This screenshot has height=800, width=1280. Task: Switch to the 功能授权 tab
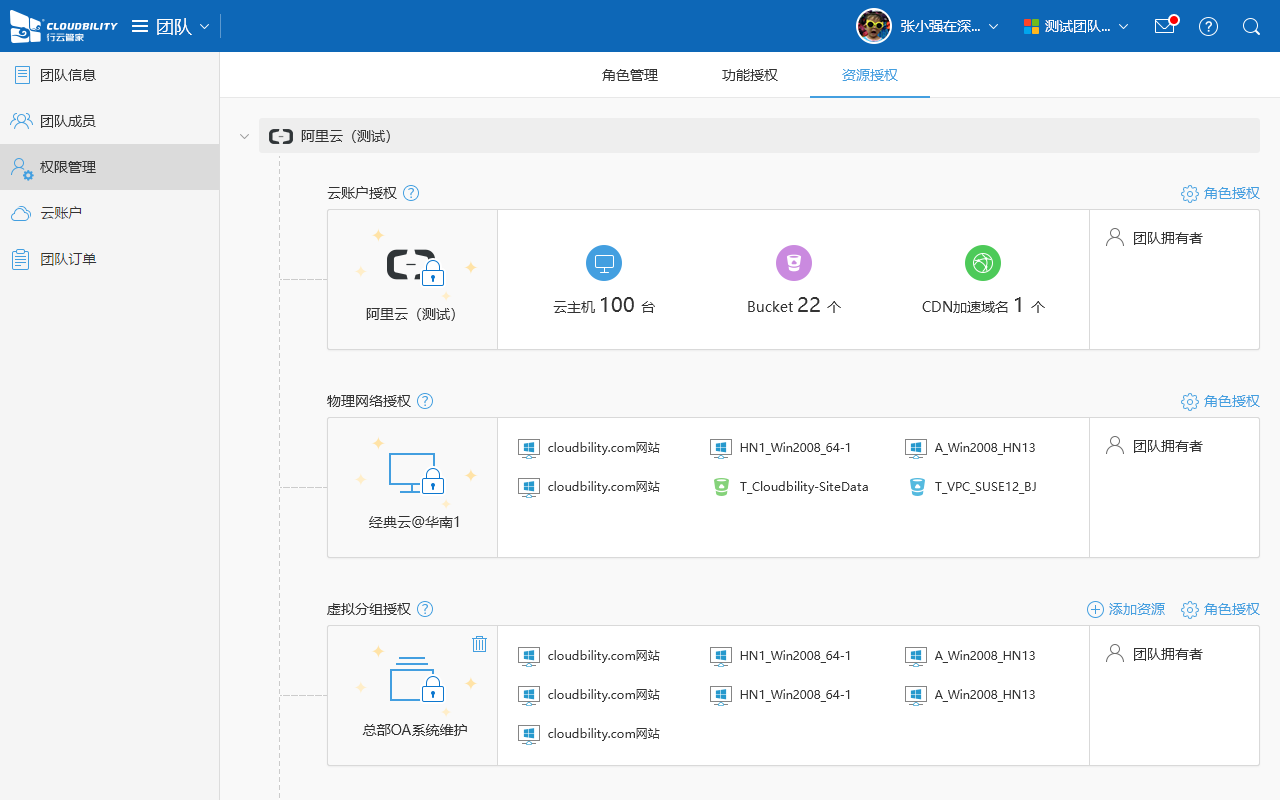750,75
